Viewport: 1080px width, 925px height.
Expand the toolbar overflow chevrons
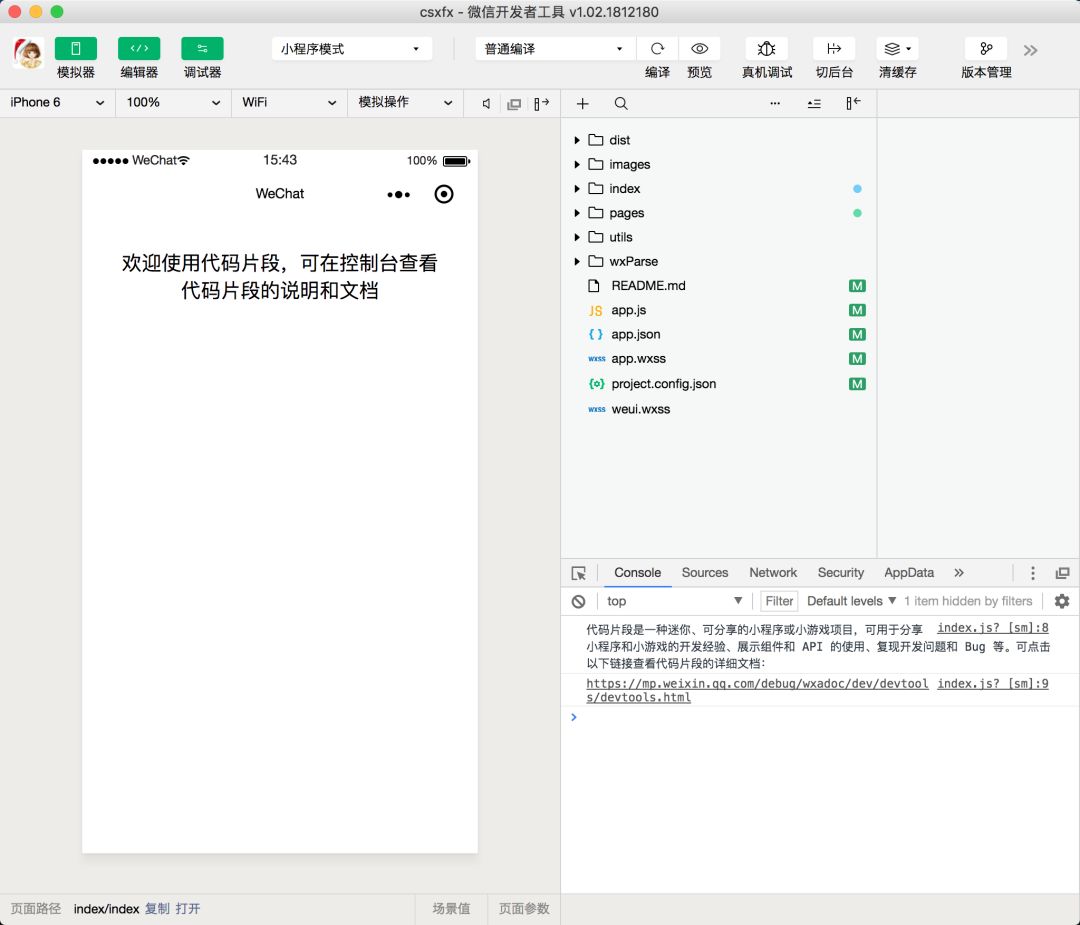1030,50
